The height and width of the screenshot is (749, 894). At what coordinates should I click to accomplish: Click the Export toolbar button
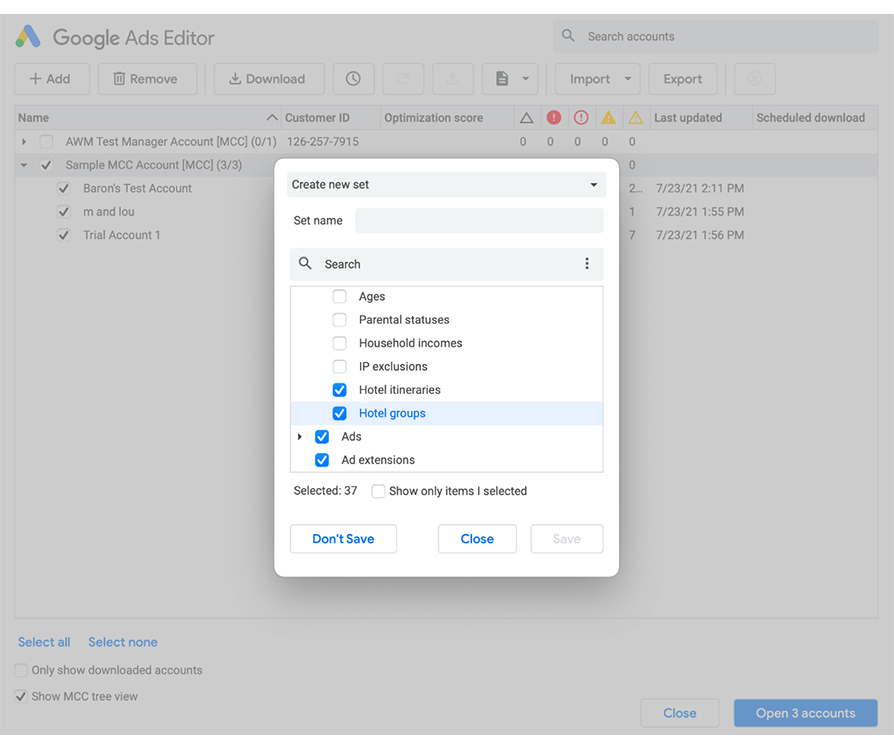(x=682, y=79)
